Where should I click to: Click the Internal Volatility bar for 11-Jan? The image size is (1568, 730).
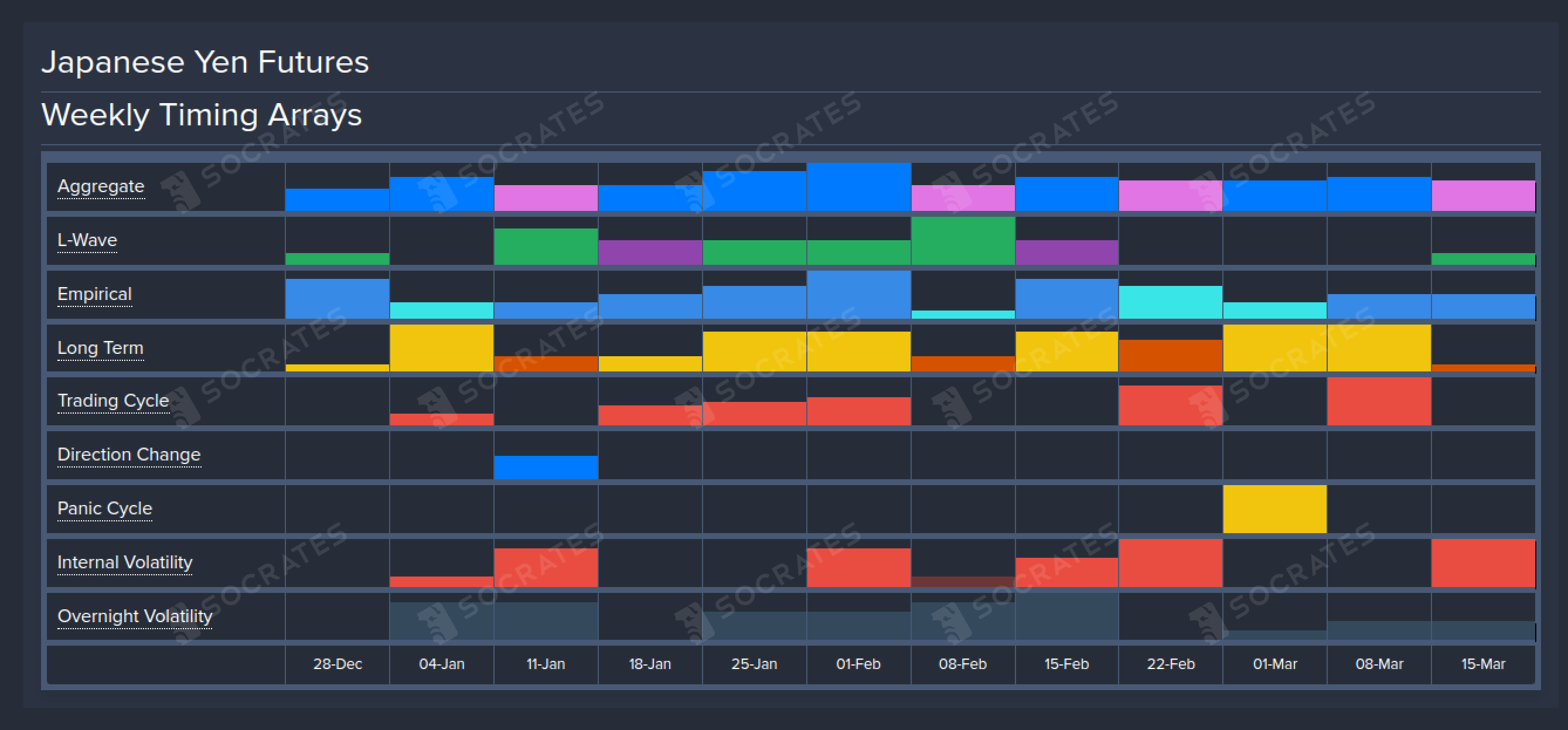pyautogui.click(x=546, y=568)
